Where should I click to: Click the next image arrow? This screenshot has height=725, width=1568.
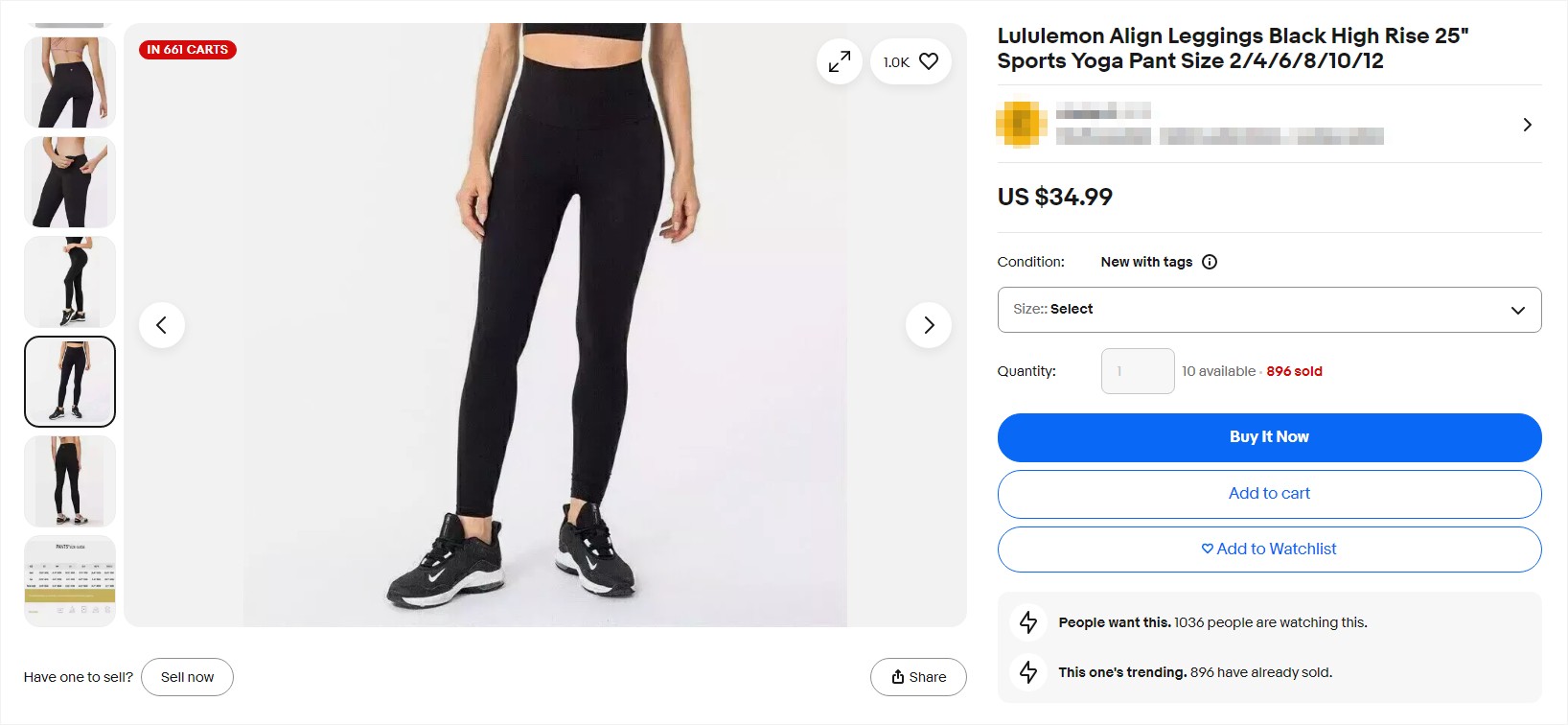click(928, 324)
